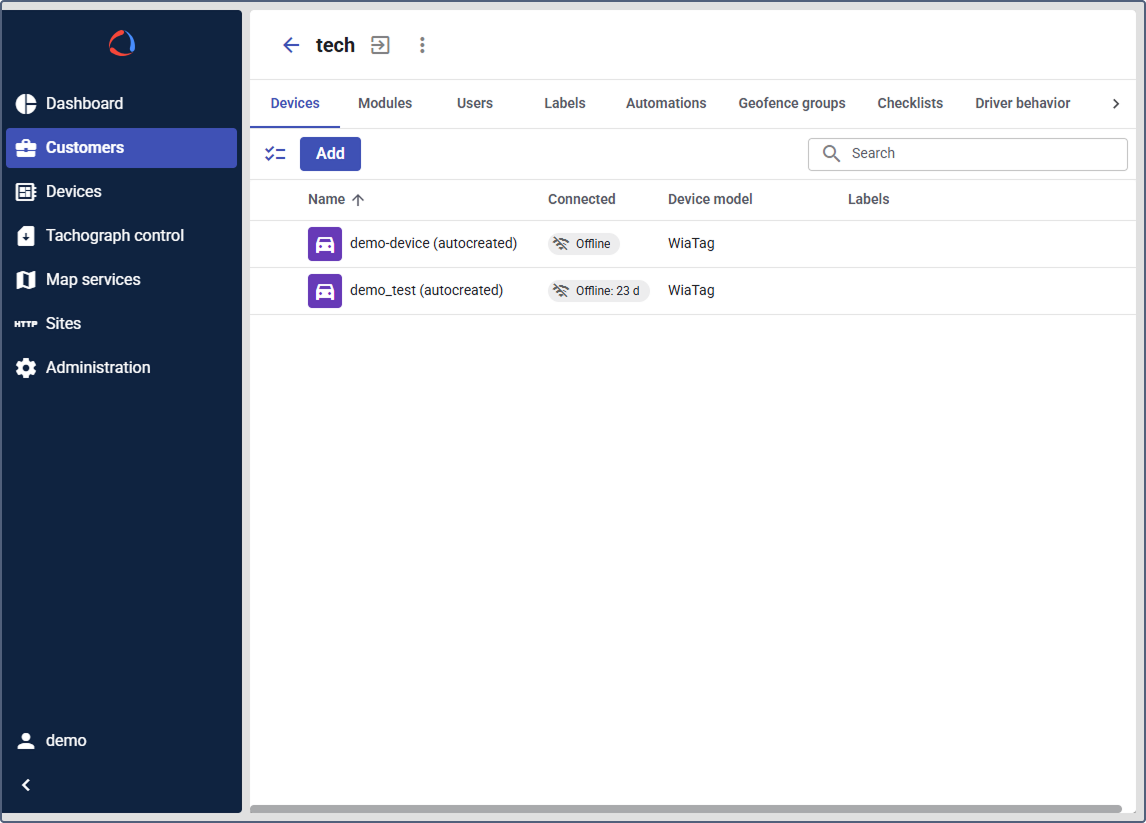The width and height of the screenshot is (1146, 823).
Task: Open the three-dot menu beside tech
Action: click(422, 45)
